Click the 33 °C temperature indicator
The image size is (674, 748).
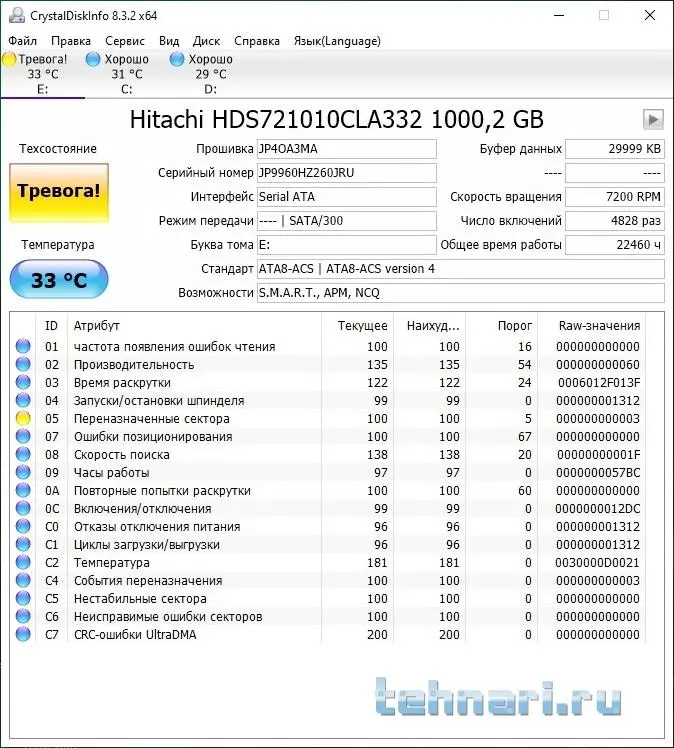[x=59, y=280]
